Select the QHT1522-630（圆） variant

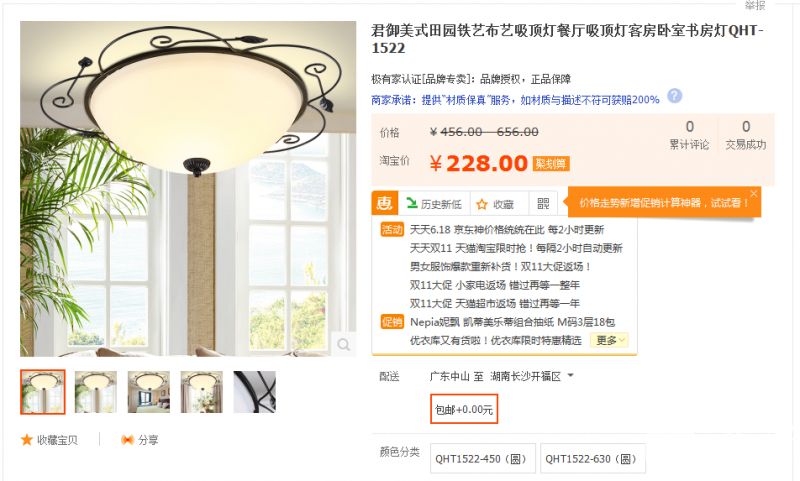(x=592, y=459)
